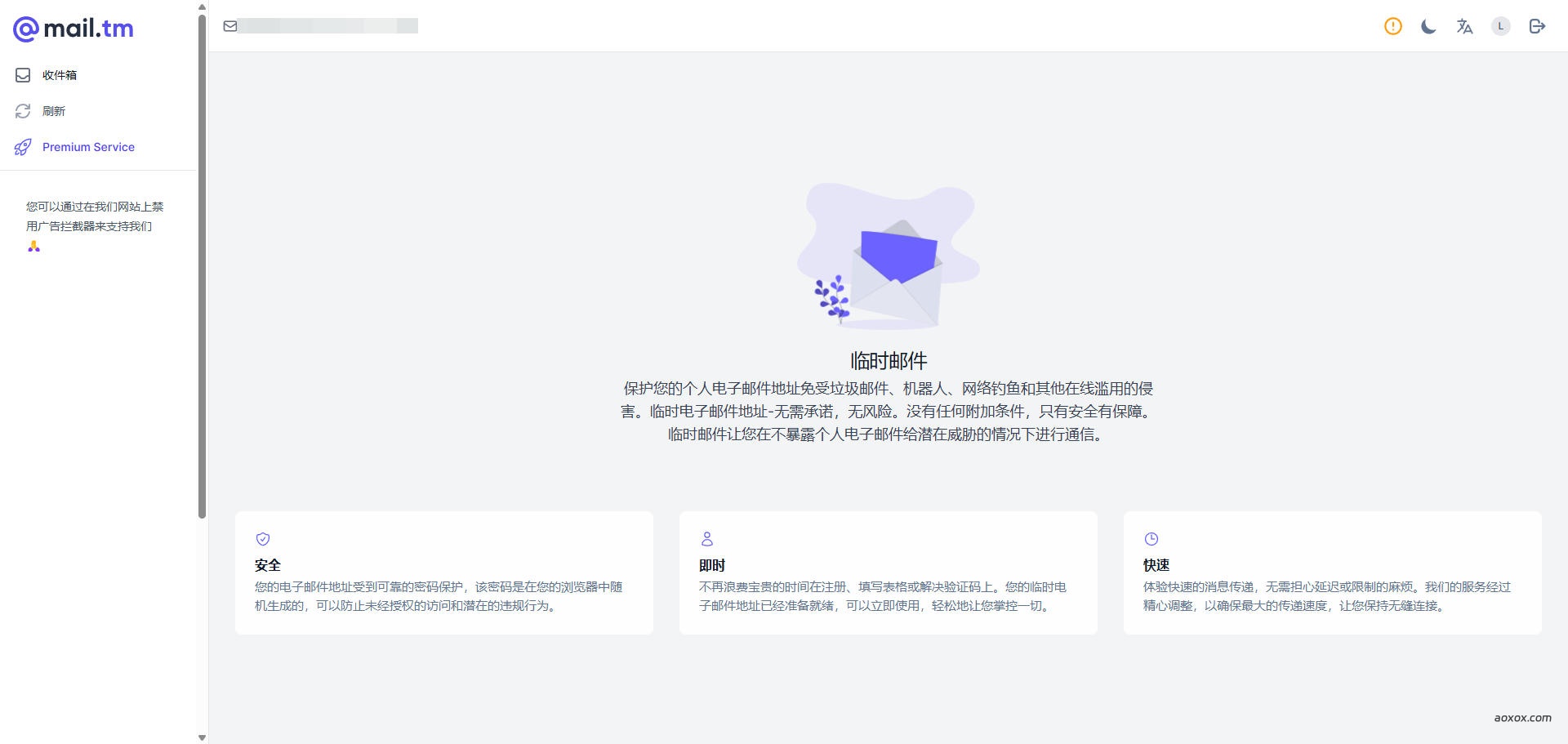Open the account menu via the L avatar
1568x744 pixels.
point(1500,26)
